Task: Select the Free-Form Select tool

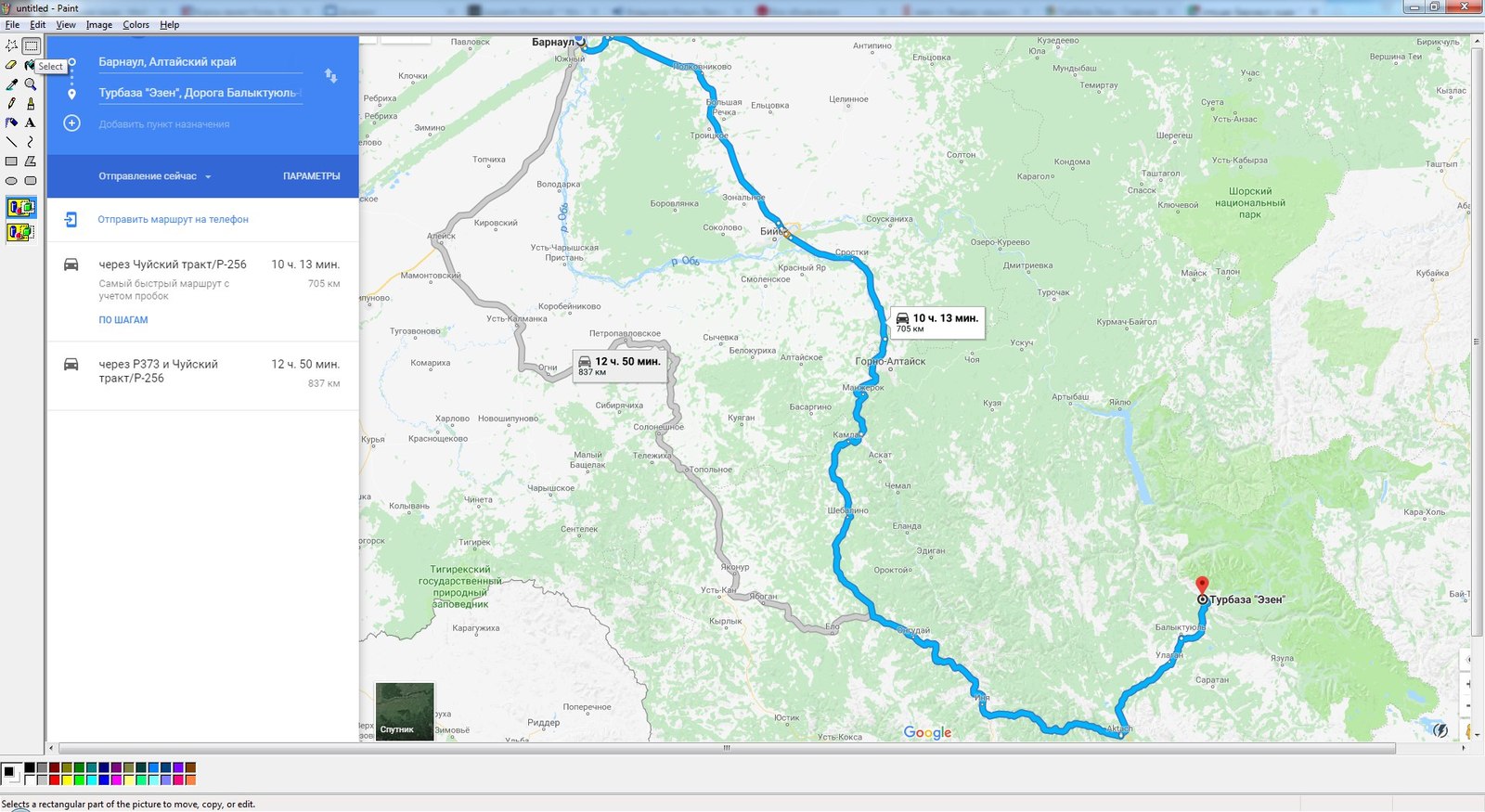Action: pos(11,45)
